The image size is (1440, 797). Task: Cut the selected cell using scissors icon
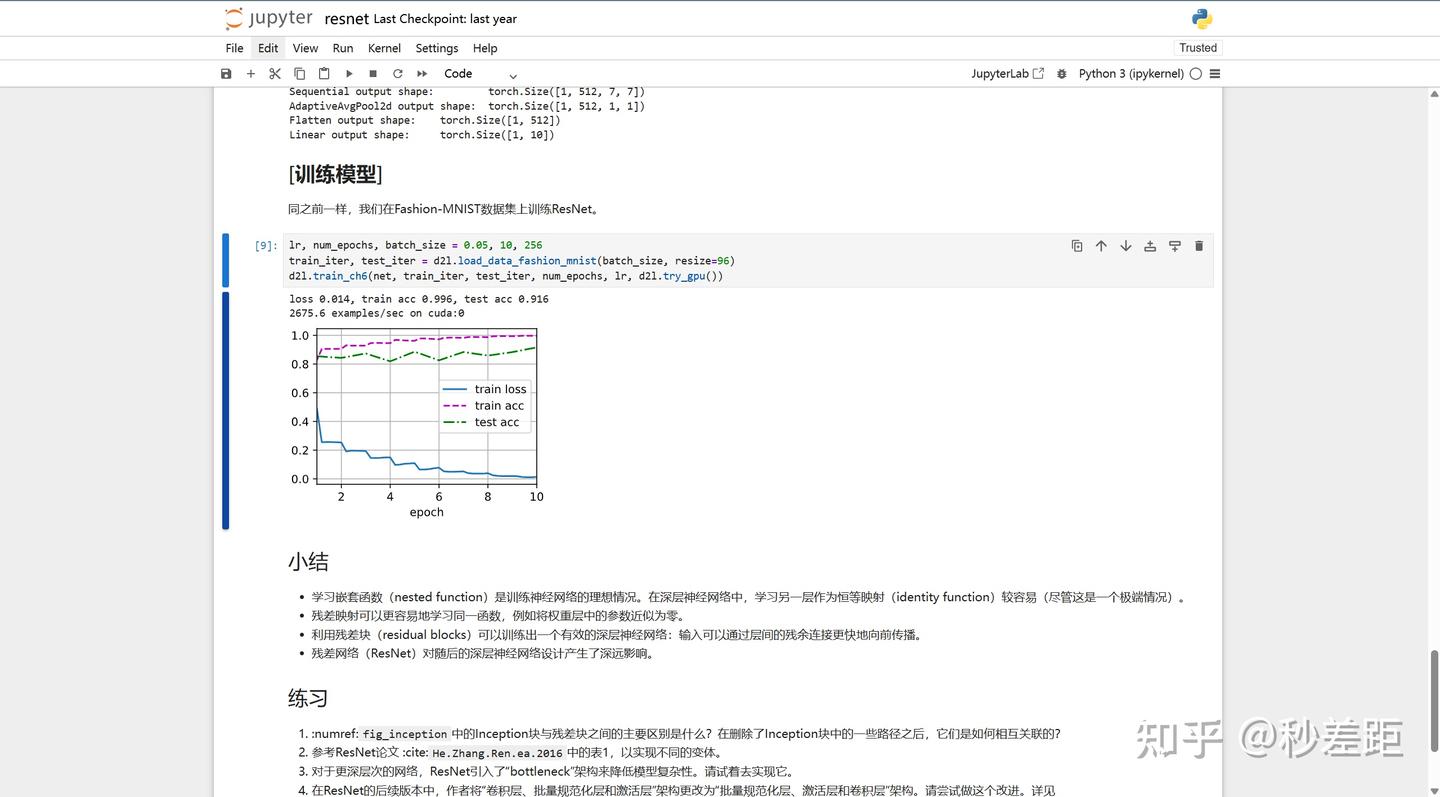pyautogui.click(x=275, y=73)
